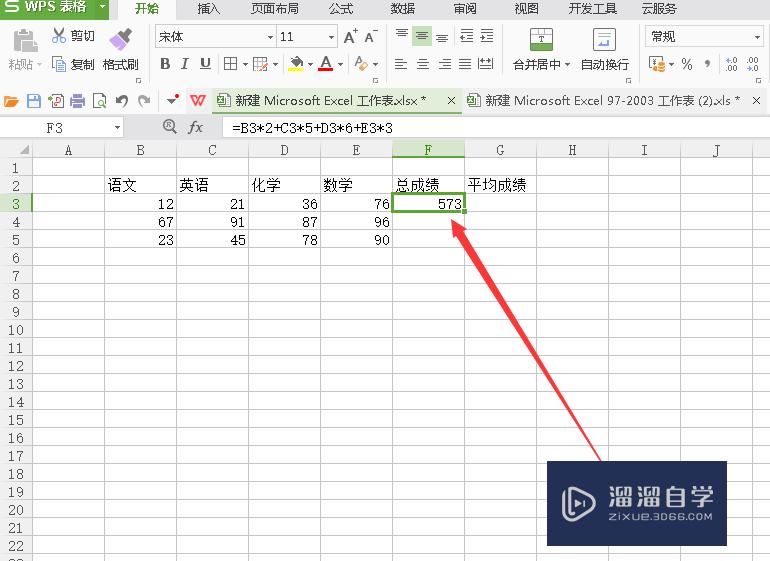Decrease decimal places
This screenshot has width=770, height=561.
(x=752, y=64)
